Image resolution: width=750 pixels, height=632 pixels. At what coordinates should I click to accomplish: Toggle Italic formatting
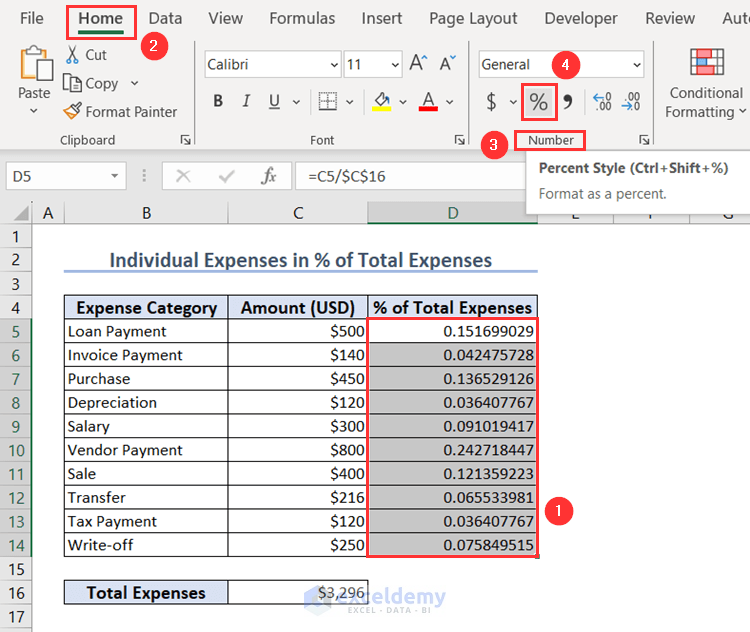(246, 101)
